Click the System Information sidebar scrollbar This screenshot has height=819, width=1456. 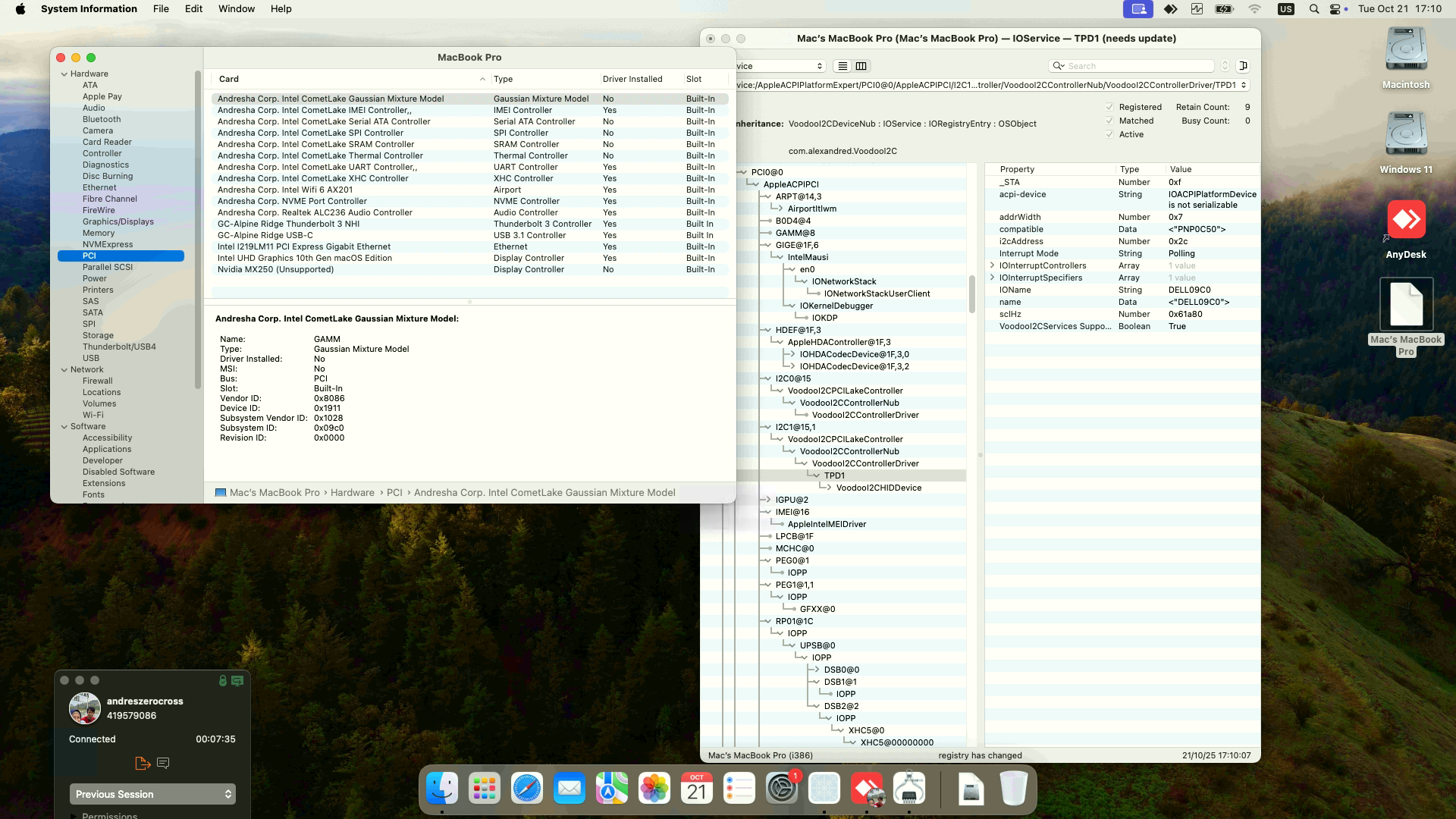click(x=198, y=229)
